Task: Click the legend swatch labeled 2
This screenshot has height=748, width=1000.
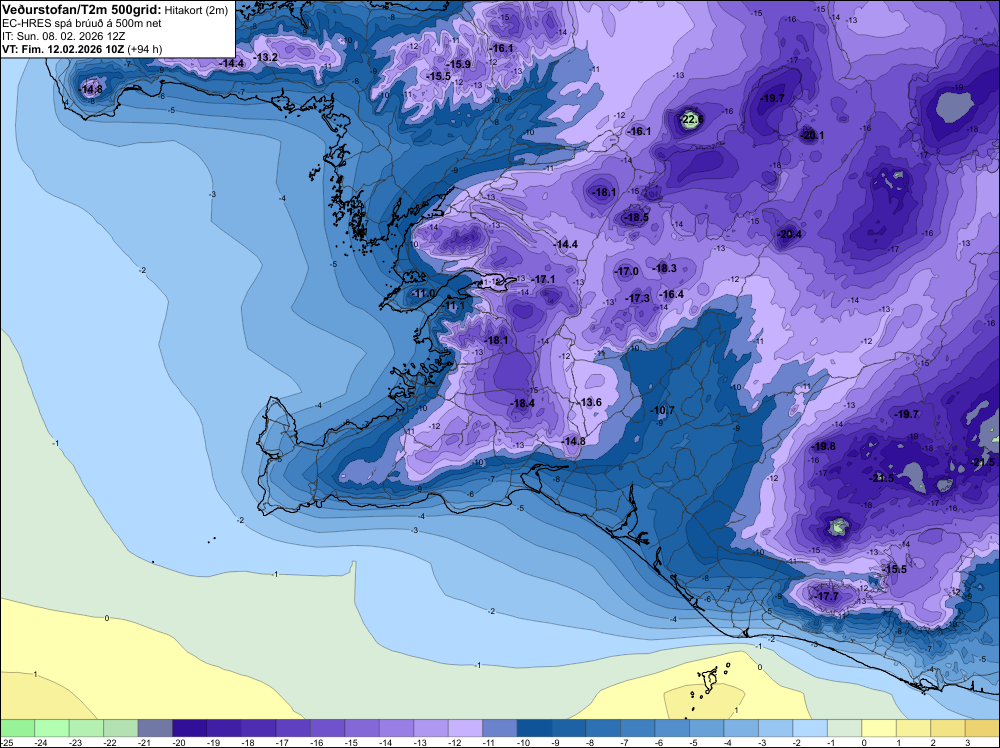Action: [947, 728]
